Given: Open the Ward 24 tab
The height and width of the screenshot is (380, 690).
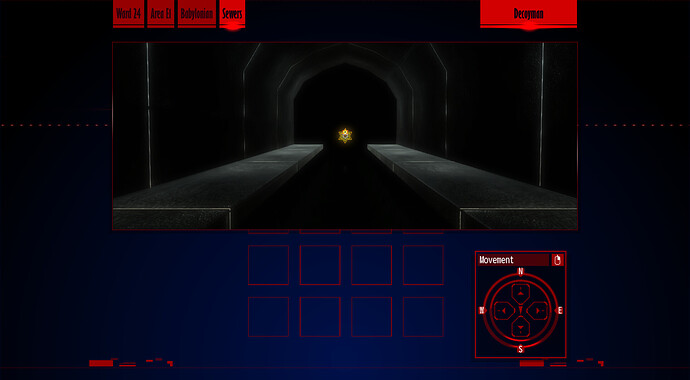Looking at the screenshot, I should tap(128, 13).
